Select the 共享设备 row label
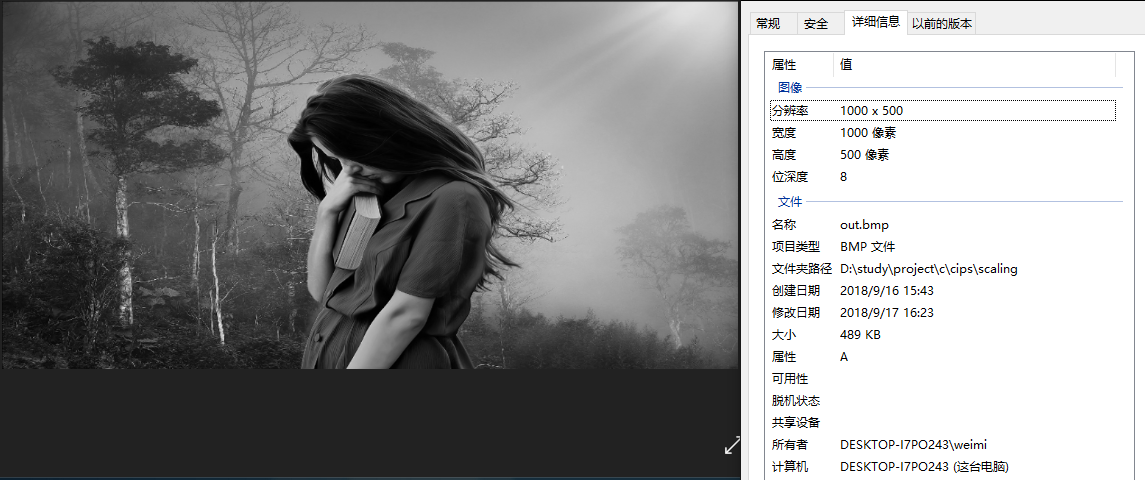Image resolution: width=1146 pixels, height=480 pixels. coord(795,422)
